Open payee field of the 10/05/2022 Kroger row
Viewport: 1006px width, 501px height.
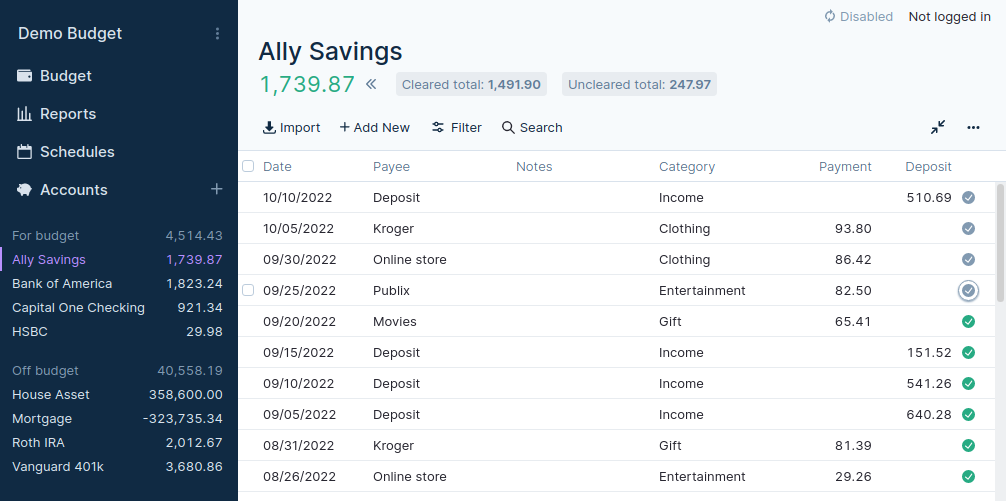(x=435, y=229)
